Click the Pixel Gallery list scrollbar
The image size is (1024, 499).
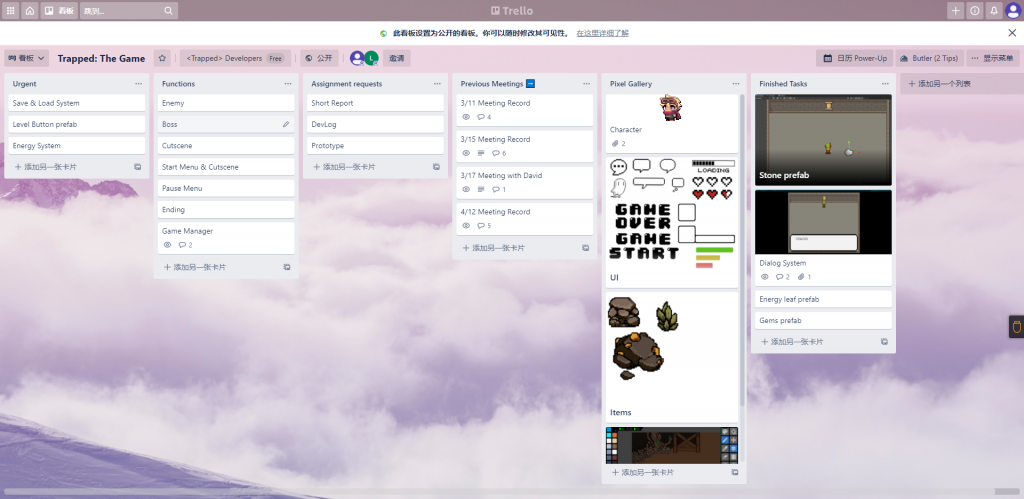click(x=742, y=250)
